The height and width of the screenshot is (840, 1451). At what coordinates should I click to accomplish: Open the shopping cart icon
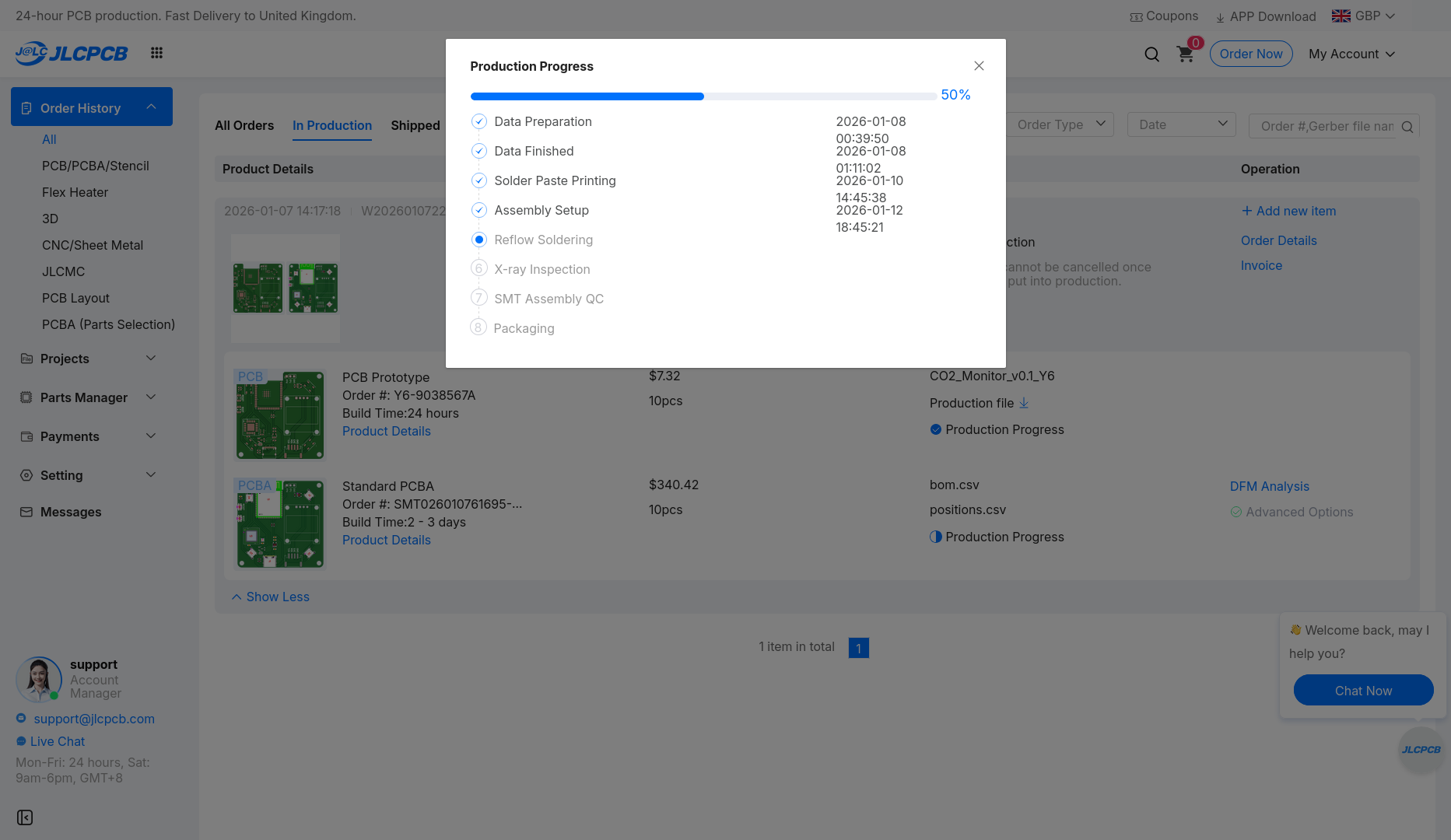pyautogui.click(x=1185, y=54)
